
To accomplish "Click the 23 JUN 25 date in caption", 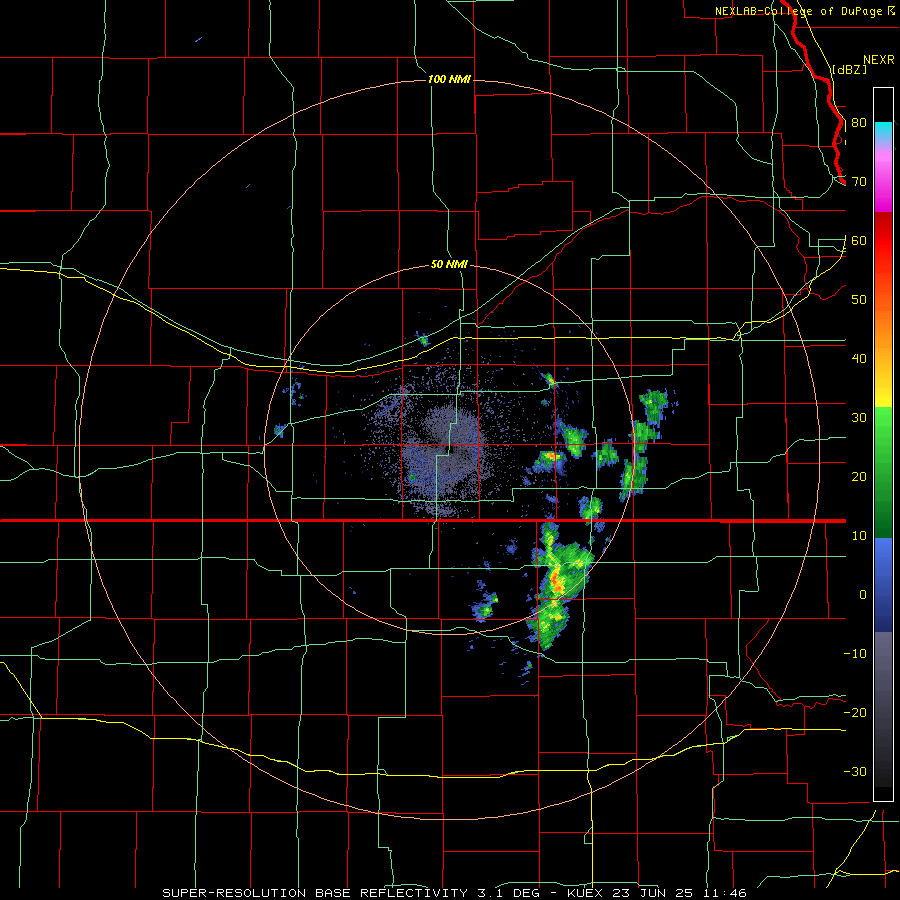I will tap(653, 893).
